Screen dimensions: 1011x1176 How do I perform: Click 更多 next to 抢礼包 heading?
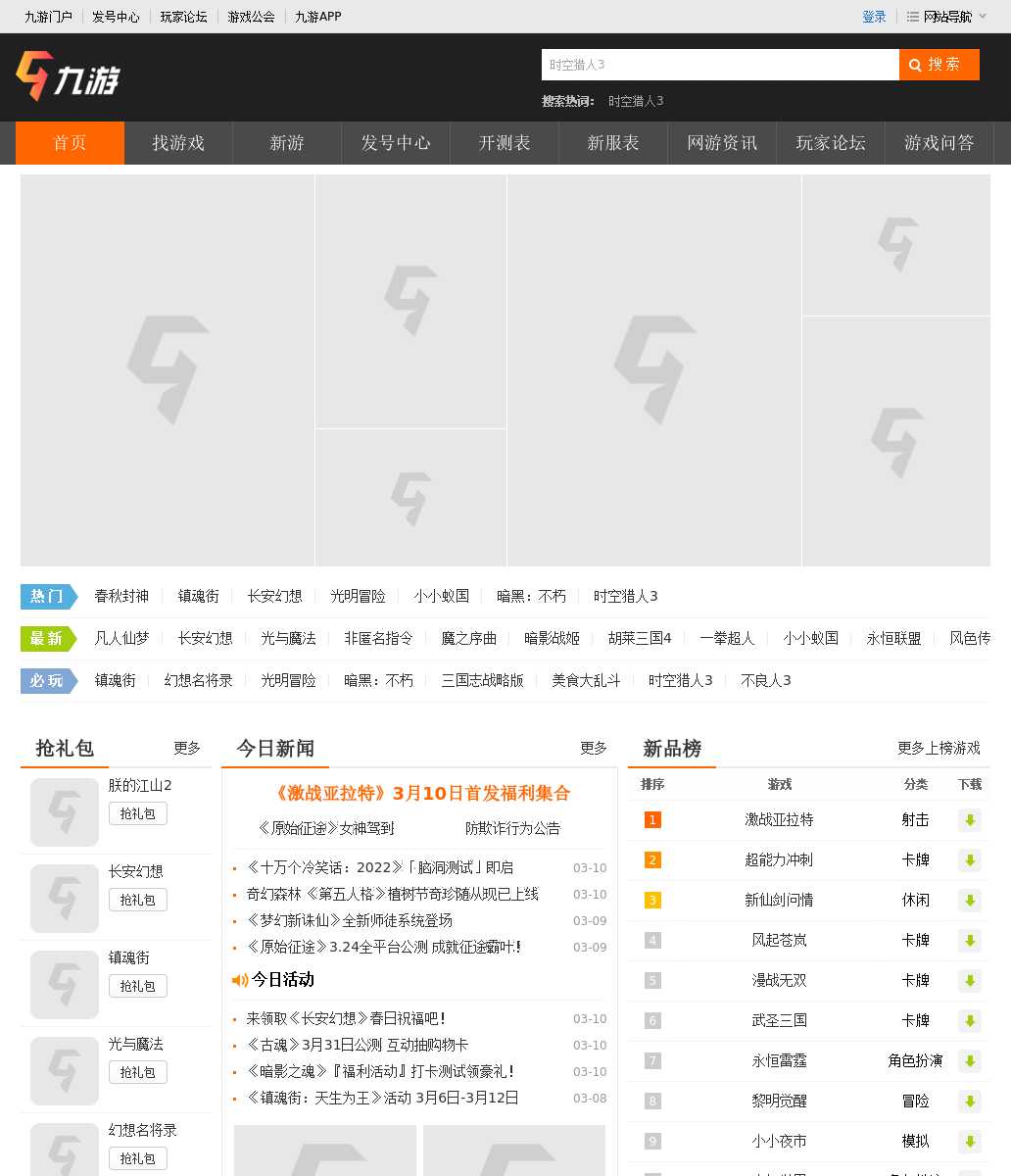click(x=187, y=748)
